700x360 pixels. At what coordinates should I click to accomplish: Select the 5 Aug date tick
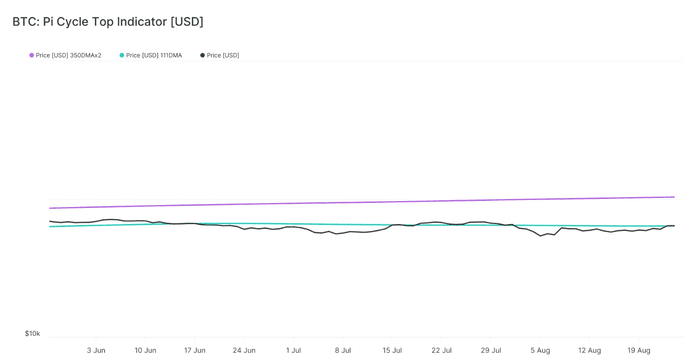tap(540, 351)
